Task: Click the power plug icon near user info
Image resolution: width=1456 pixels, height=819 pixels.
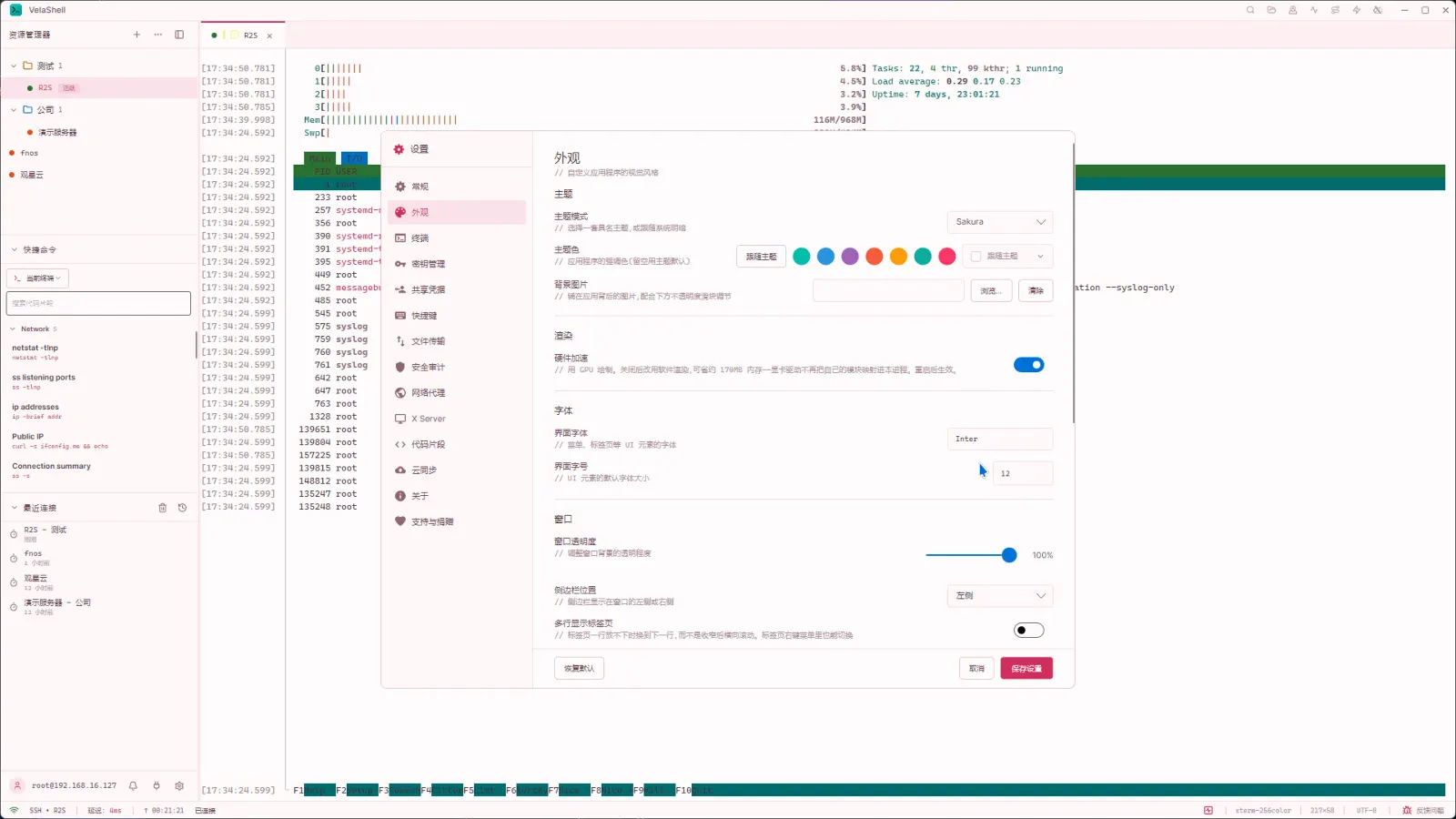Action: pos(157,785)
